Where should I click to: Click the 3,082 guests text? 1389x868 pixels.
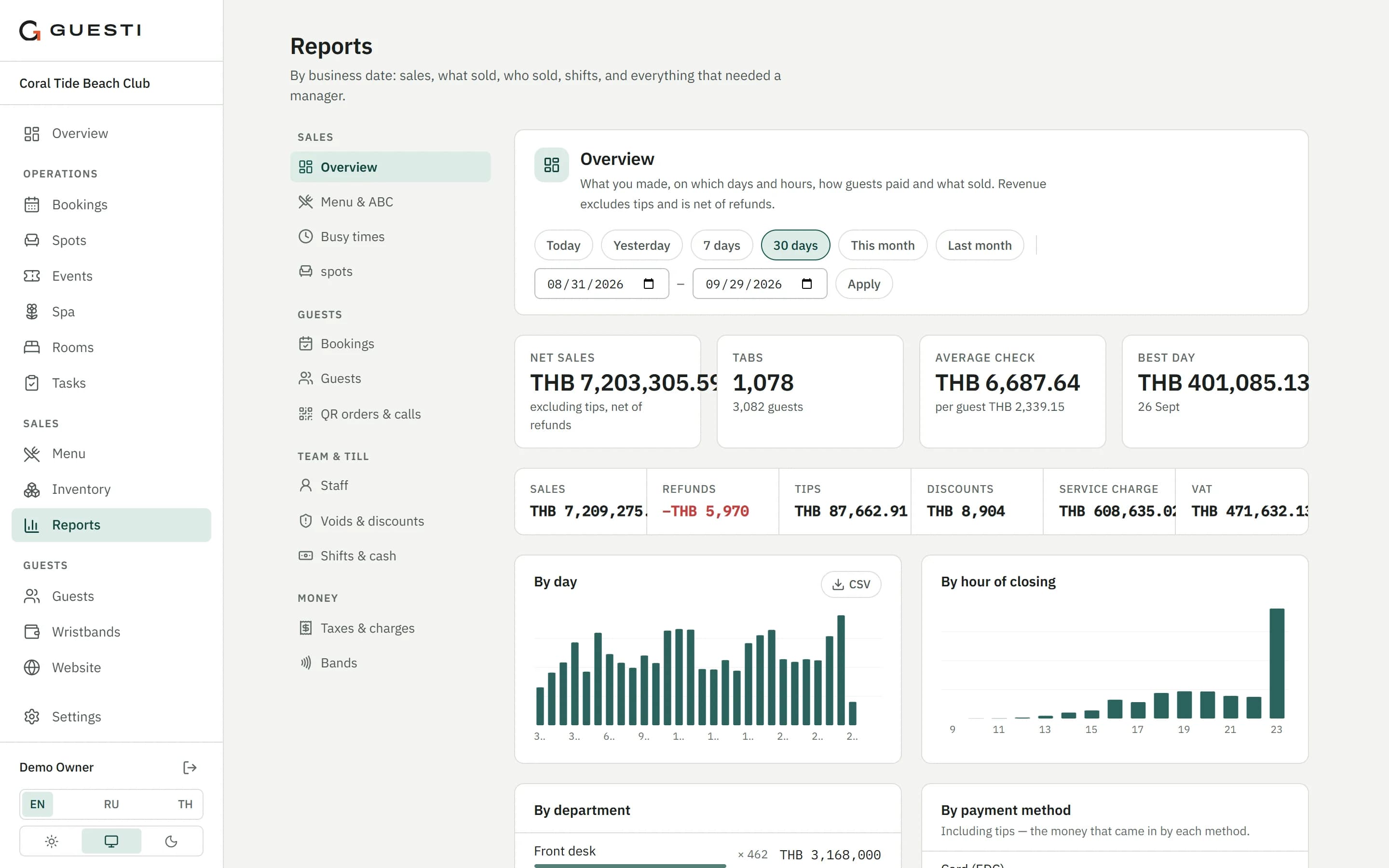point(767,407)
